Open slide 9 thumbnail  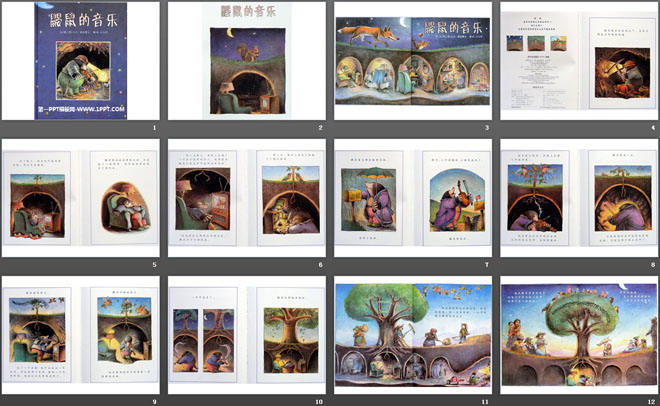point(79,337)
